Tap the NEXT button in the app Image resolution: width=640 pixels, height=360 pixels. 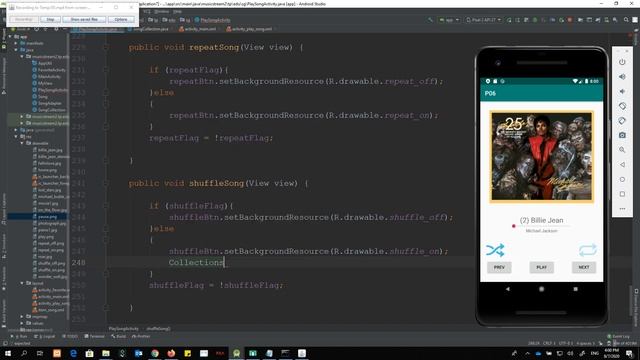[584, 267]
